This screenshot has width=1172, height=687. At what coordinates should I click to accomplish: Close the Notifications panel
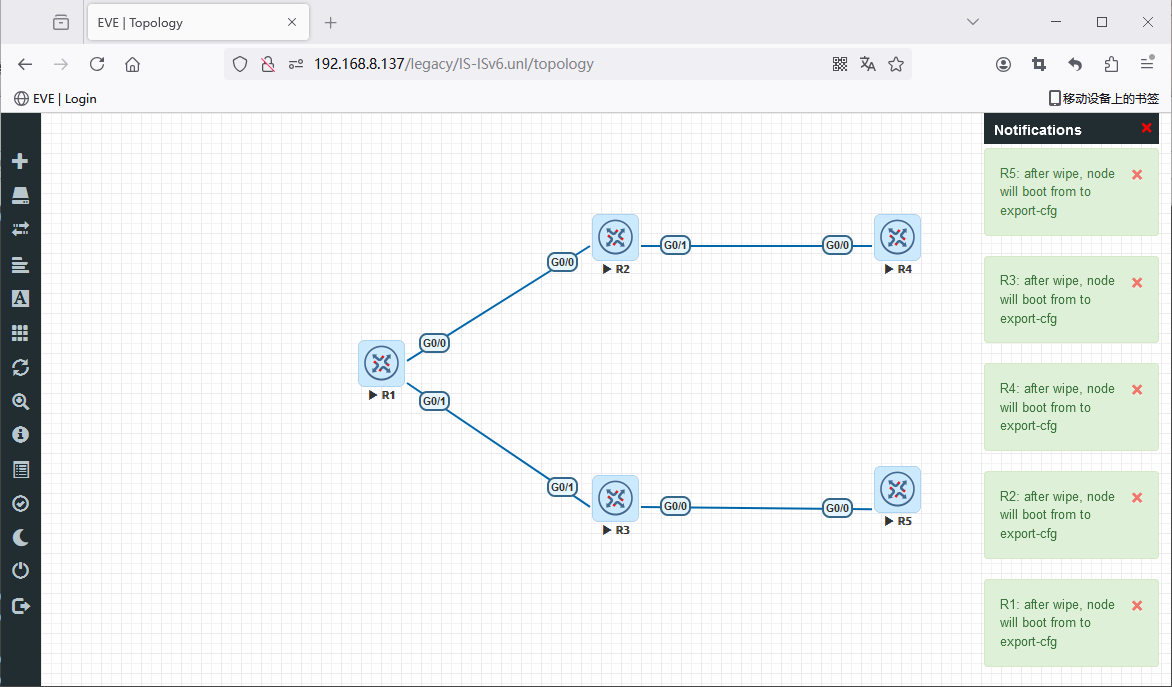(1146, 128)
